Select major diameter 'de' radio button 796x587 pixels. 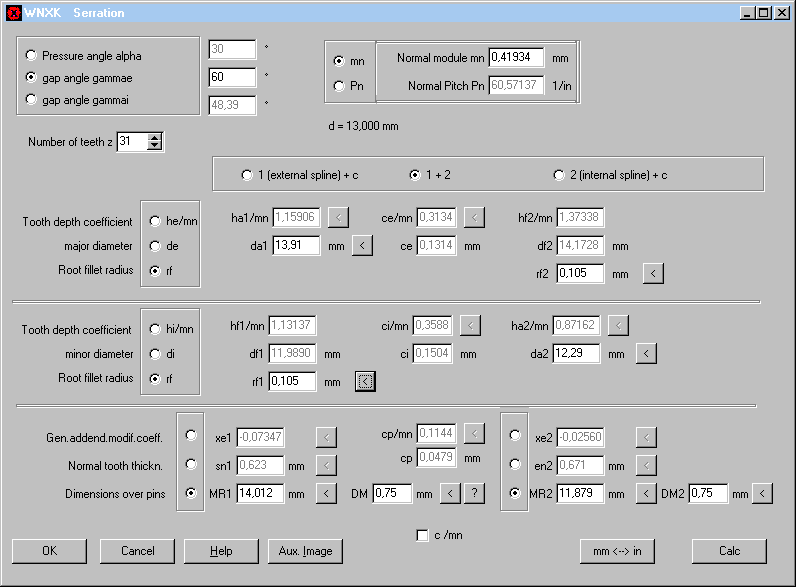click(155, 245)
